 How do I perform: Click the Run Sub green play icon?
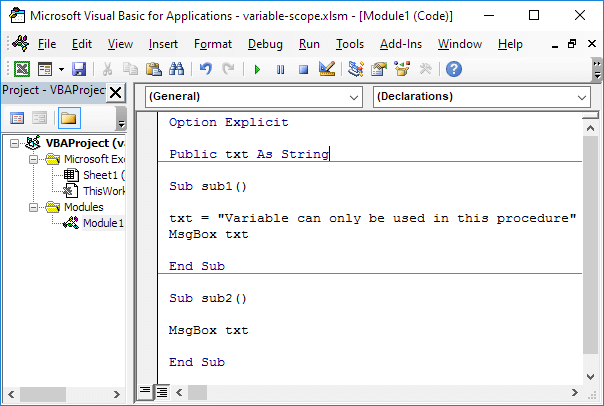point(257,69)
